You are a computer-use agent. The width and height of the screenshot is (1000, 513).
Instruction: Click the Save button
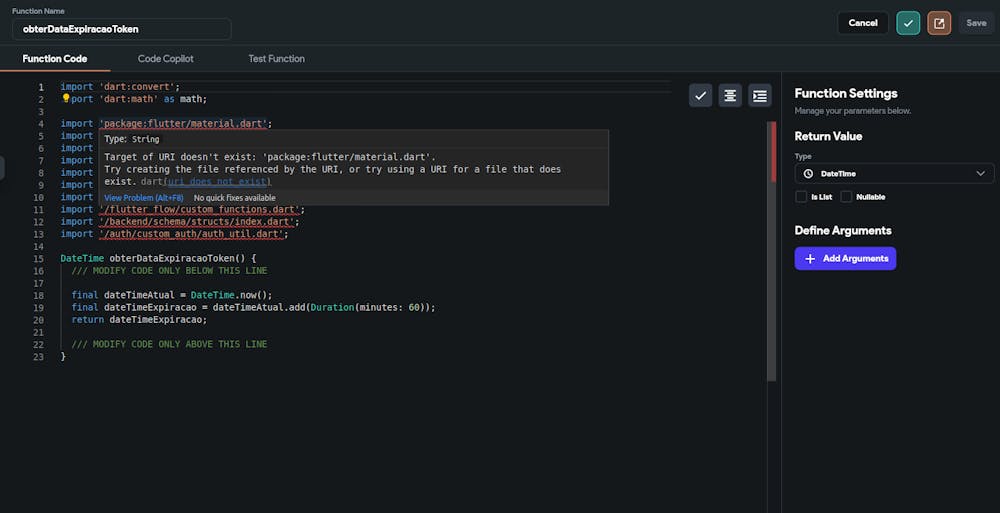976,23
